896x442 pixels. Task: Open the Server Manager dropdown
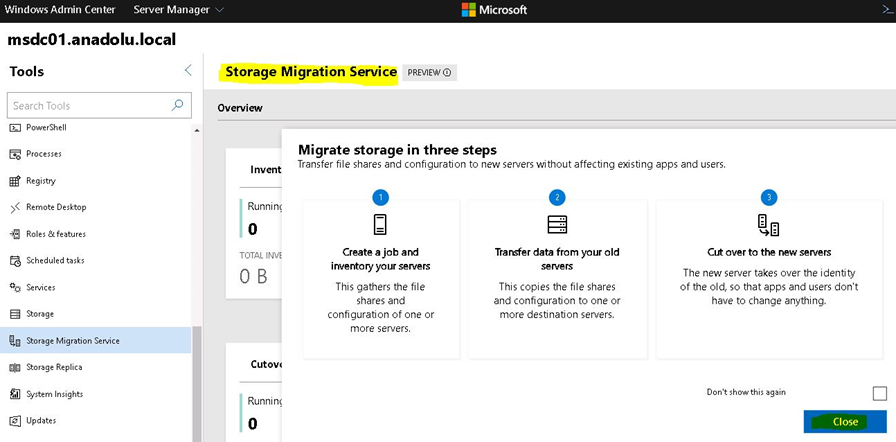click(178, 10)
